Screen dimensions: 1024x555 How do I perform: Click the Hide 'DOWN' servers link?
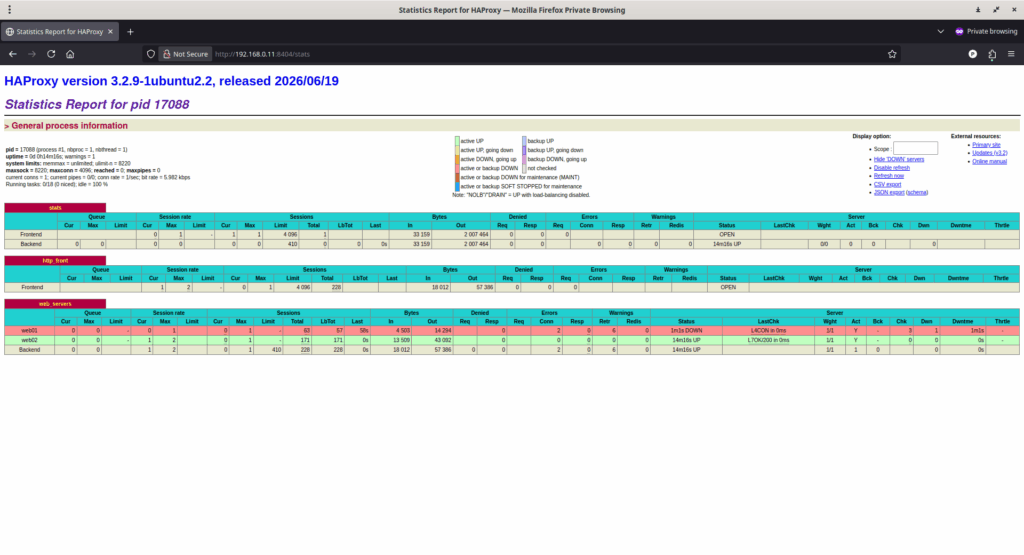899,159
